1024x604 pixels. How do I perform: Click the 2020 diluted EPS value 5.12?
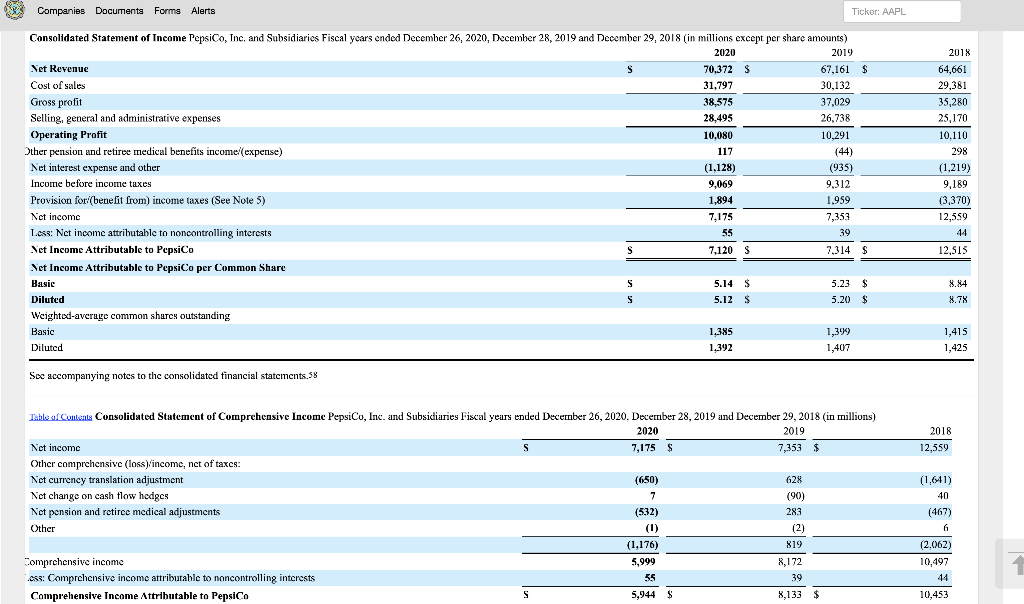[x=723, y=300]
